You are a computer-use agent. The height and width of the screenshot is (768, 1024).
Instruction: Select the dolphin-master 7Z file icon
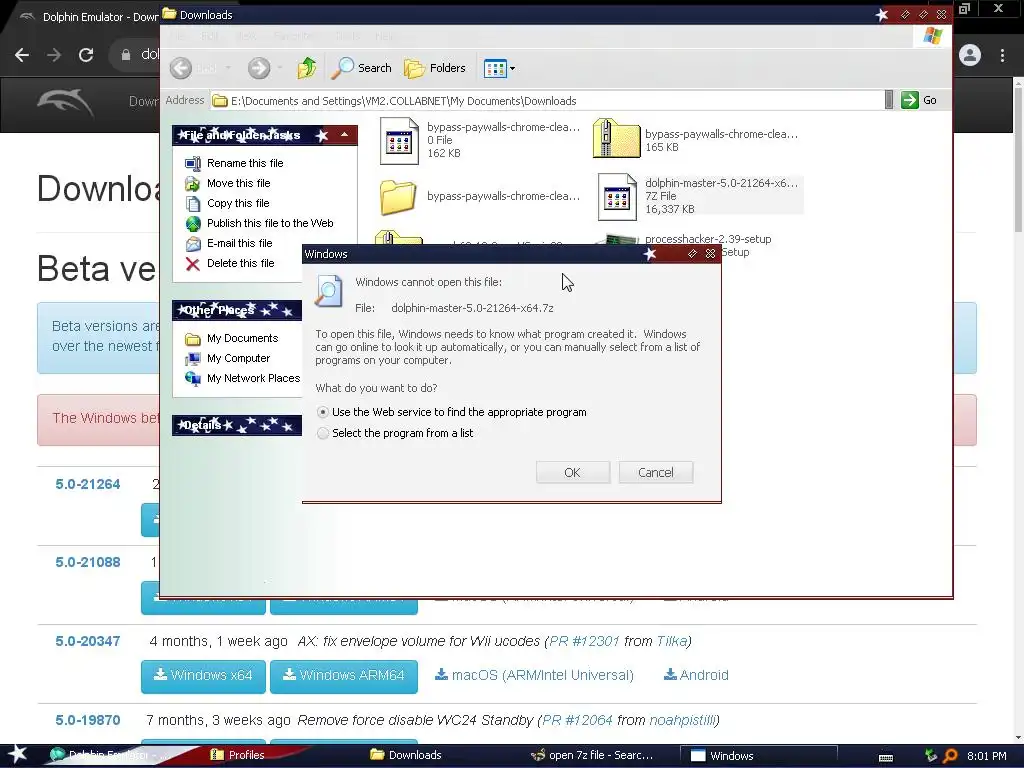(617, 197)
